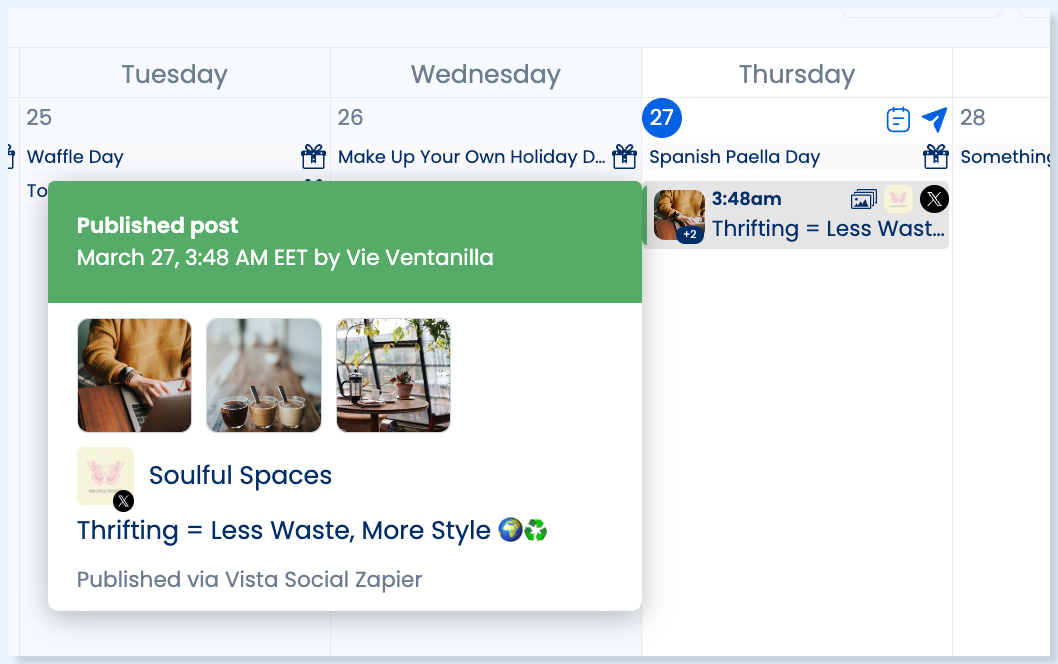Open the Make Up Your Own Holiday entry

pyautogui.click(x=472, y=157)
